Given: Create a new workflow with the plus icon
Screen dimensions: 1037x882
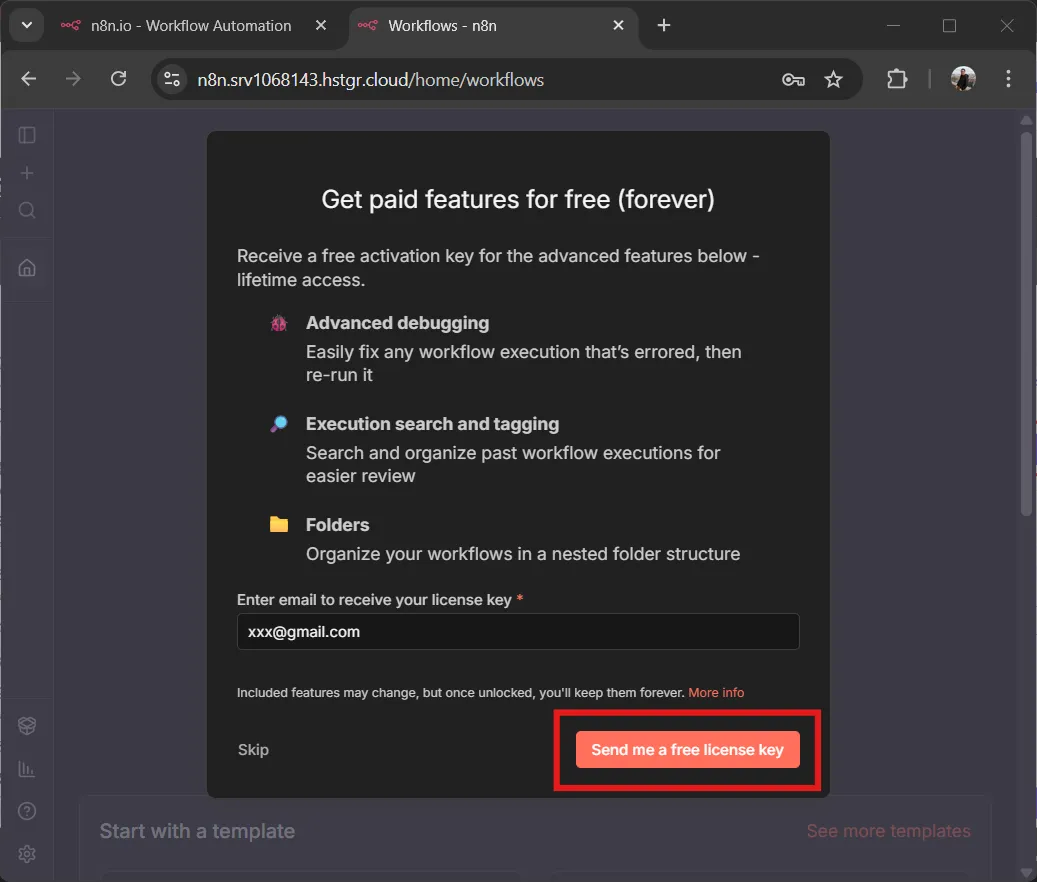Looking at the screenshot, I should (26, 172).
